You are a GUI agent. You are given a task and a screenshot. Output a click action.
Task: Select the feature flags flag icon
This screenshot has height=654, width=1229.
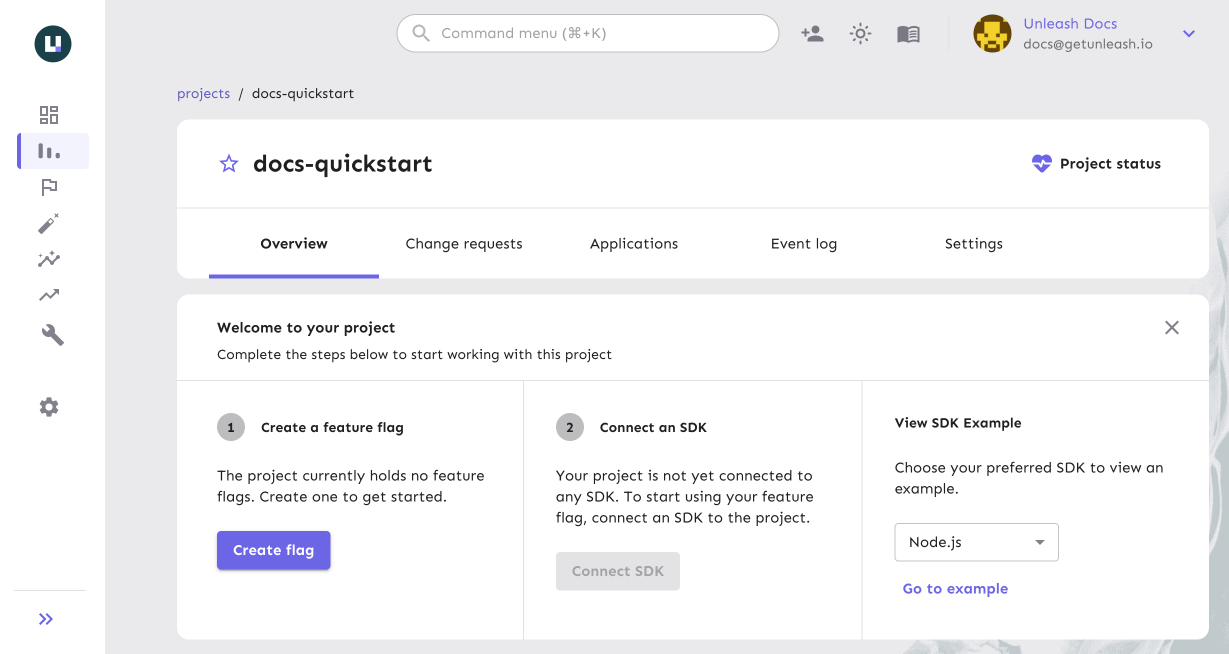point(48,187)
